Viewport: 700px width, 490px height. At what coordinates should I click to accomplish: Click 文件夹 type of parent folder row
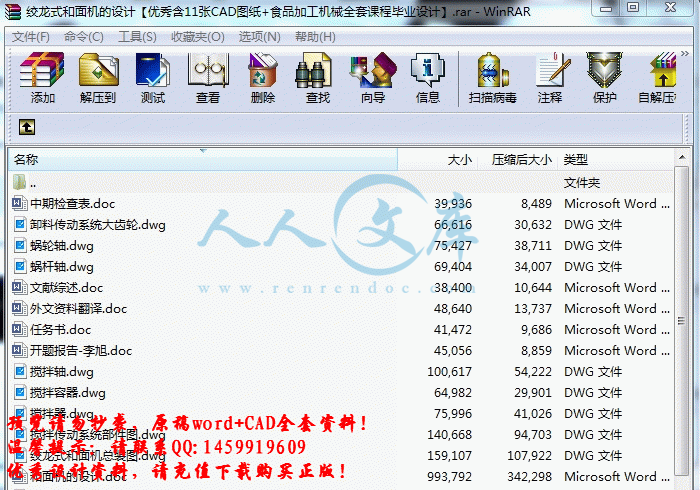tap(582, 183)
